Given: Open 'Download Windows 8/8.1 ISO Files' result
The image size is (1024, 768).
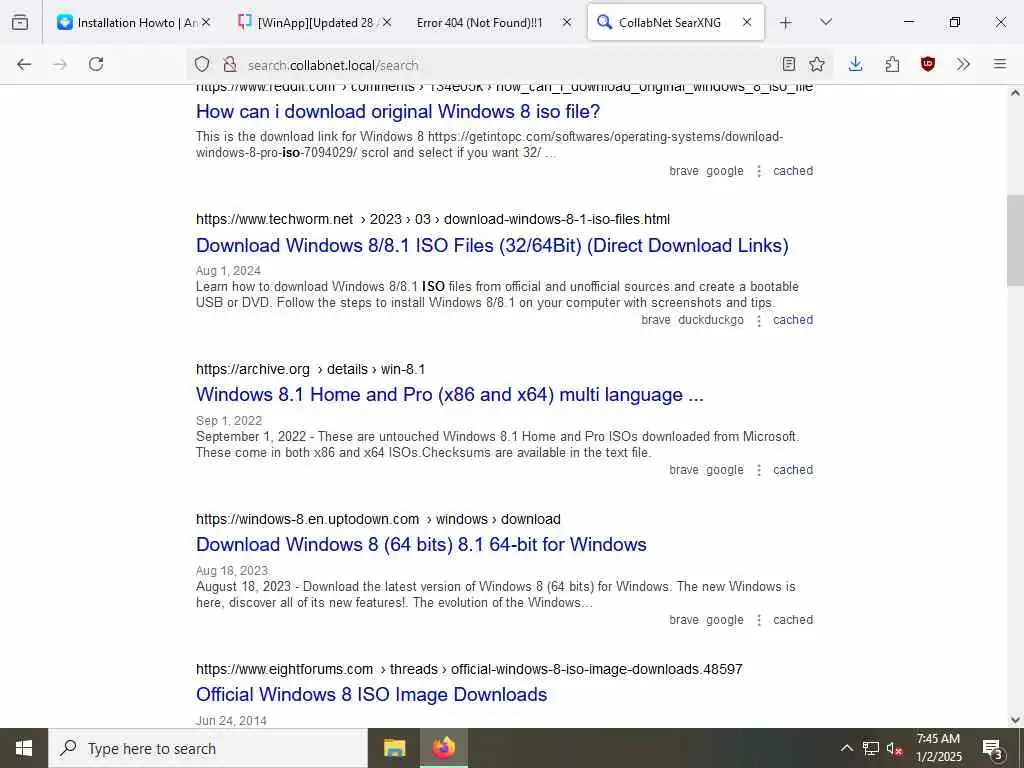Looking at the screenshot, I should [x=492, y=246].
